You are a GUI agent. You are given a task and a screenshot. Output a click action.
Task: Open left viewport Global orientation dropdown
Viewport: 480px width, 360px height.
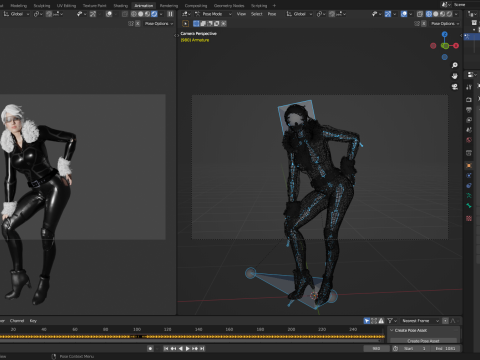point(17,14)
